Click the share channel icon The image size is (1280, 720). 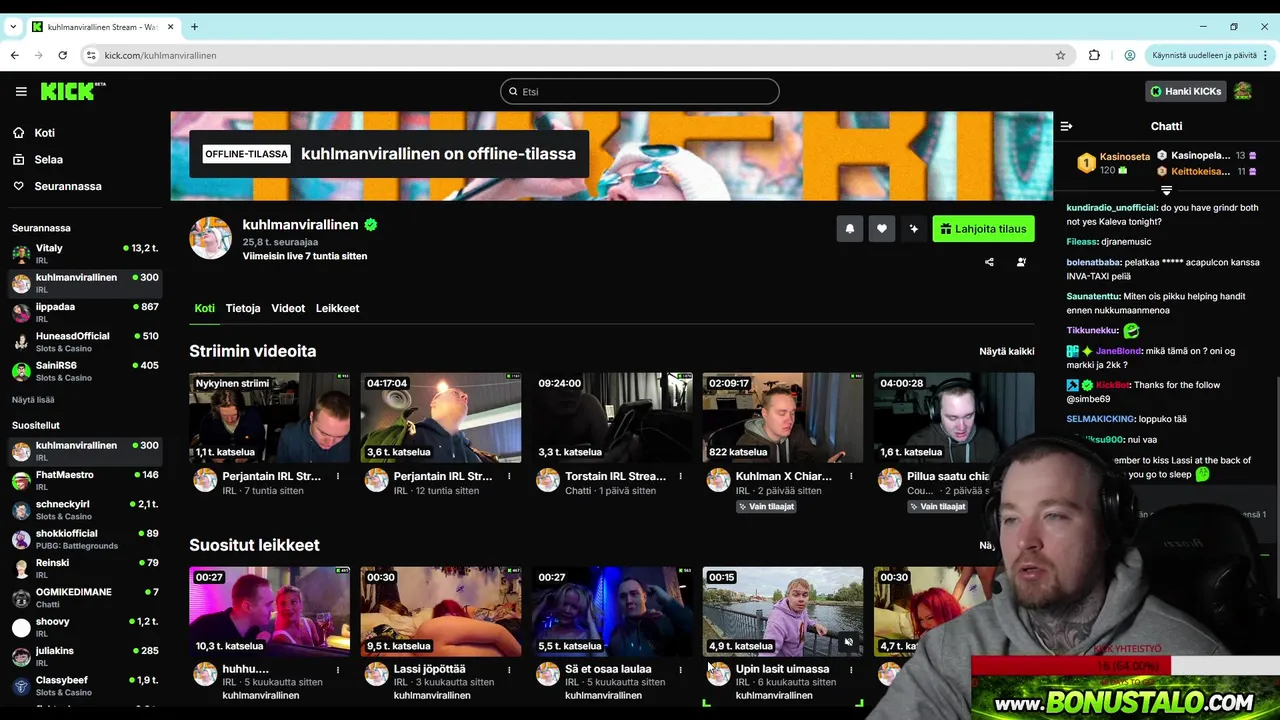point(989,262)
